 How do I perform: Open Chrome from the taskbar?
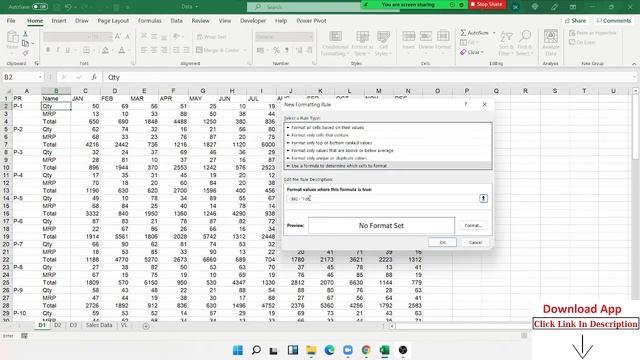[x=366, y=350]
